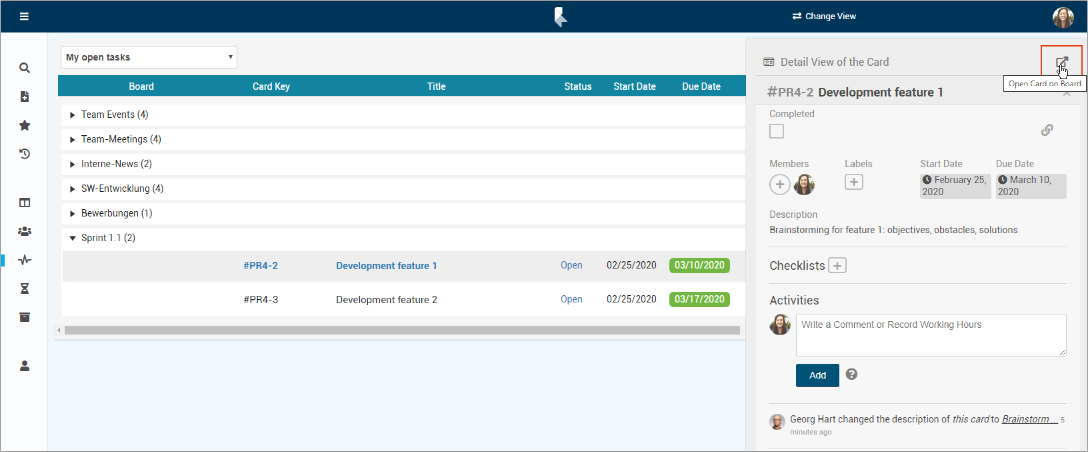Sort by Due Date column header

tap(701, 86)
